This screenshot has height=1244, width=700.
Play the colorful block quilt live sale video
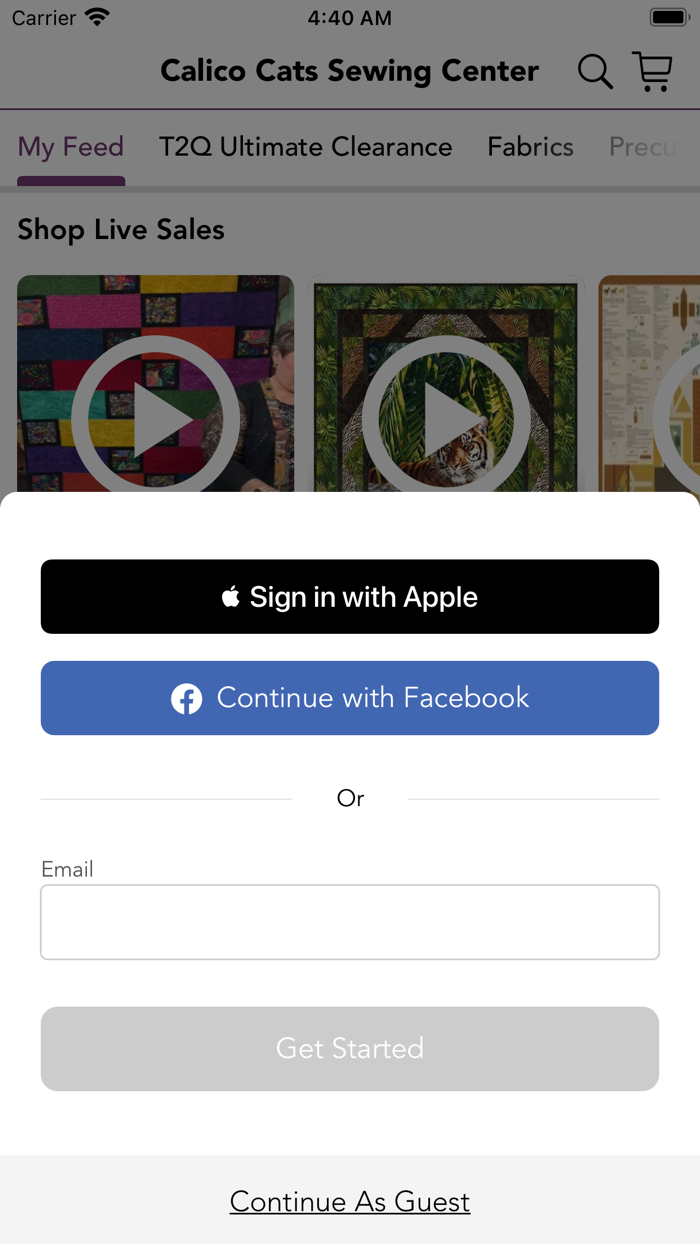[x=155, y=384]
